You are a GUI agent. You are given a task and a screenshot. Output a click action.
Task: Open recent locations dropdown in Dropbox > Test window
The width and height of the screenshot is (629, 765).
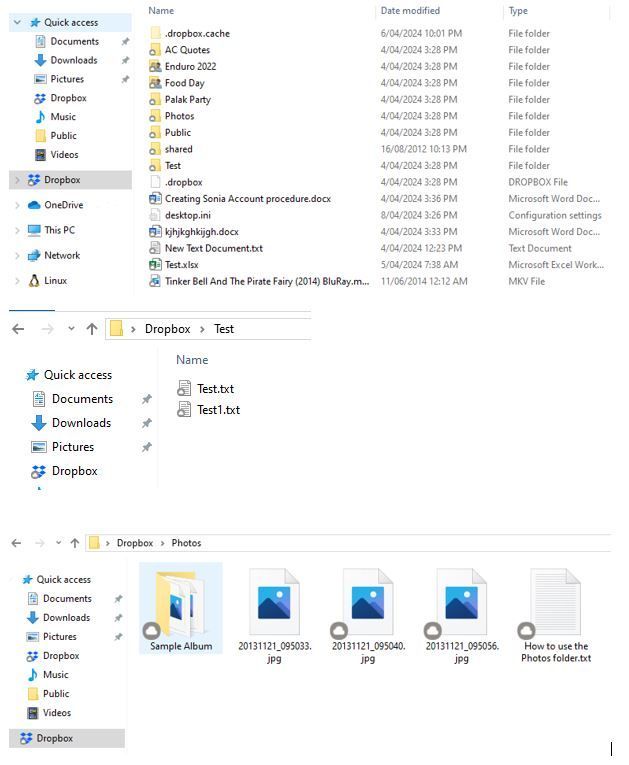tap(71, 329)
